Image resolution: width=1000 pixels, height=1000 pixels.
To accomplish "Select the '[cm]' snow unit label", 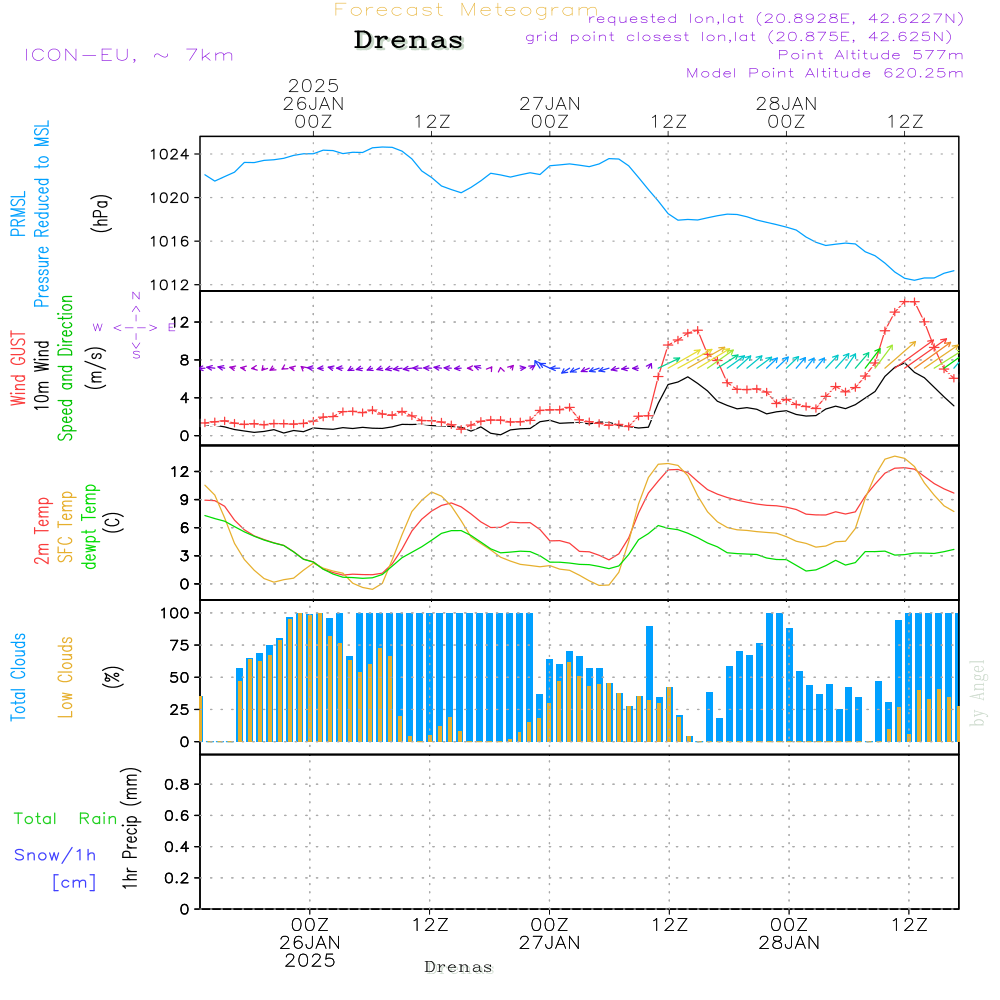I will click(74, 883).
